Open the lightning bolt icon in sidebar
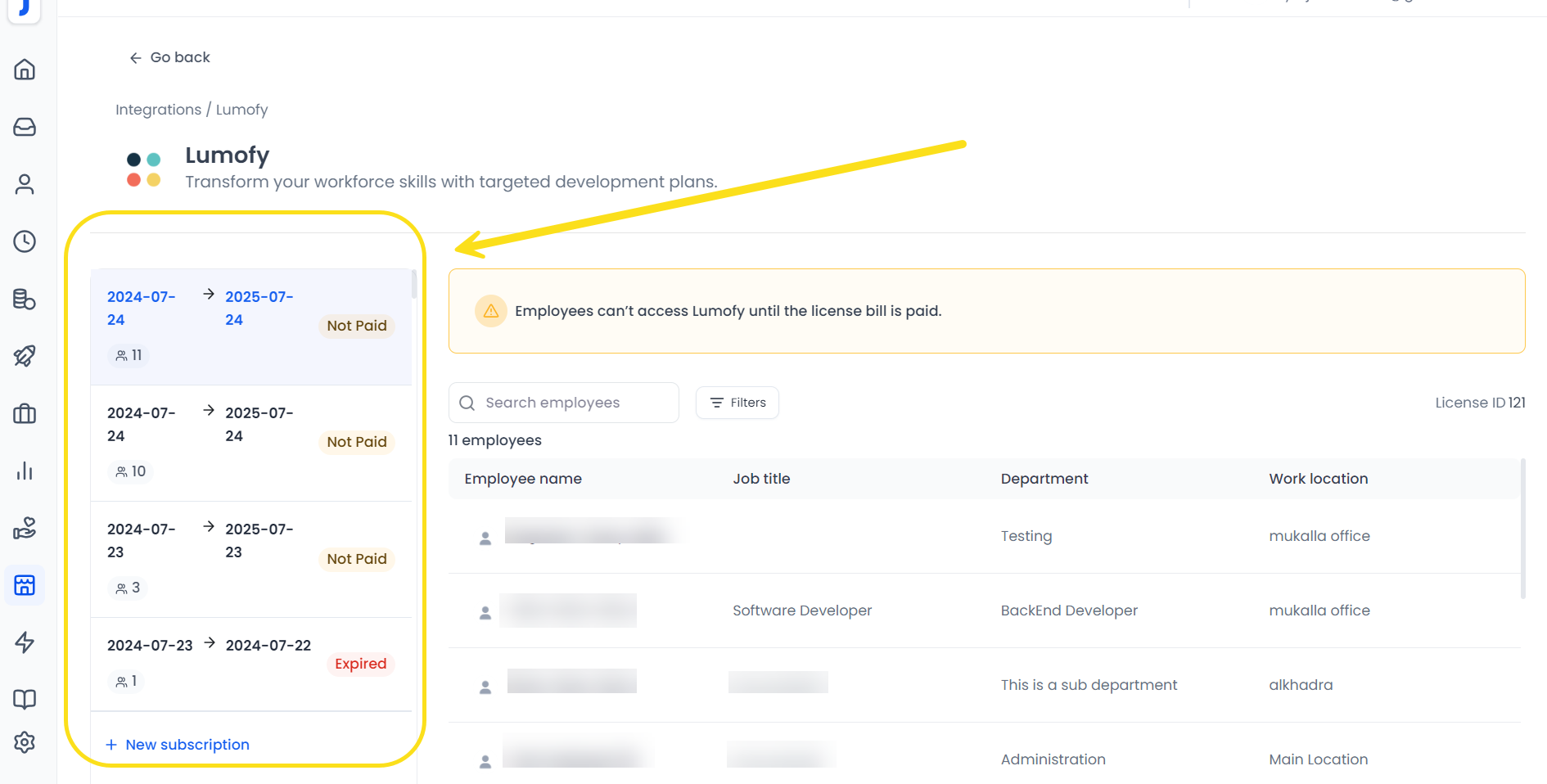 pyautogui.click(x=25, y=642)
